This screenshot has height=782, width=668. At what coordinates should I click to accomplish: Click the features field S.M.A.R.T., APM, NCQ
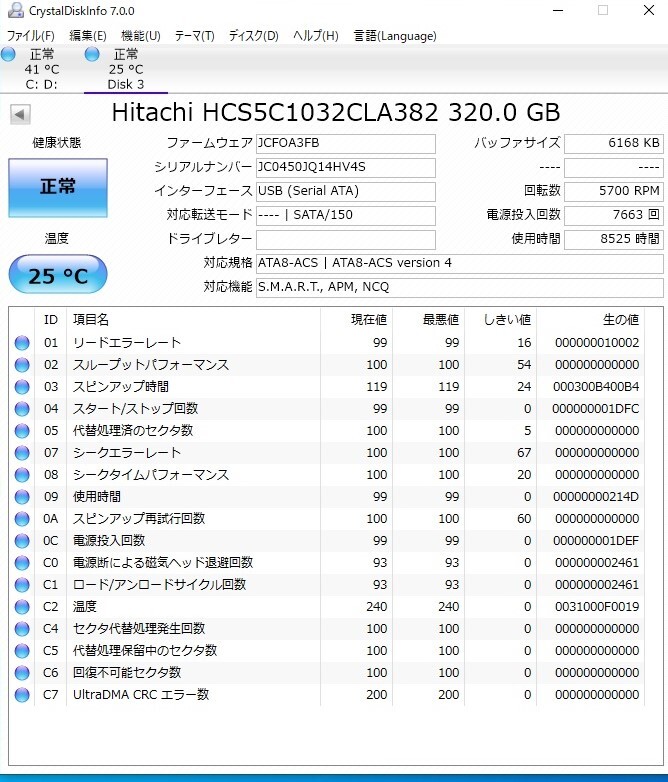(460, 287)
